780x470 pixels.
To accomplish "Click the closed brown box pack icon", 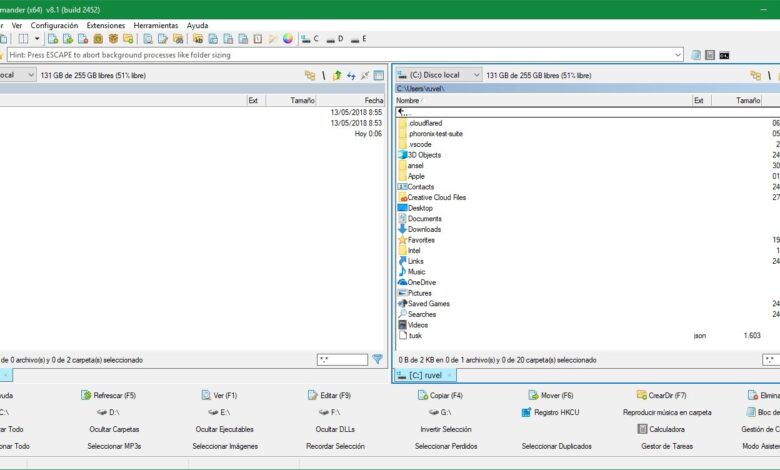I will pyautogui.click(x=98, y=39).
